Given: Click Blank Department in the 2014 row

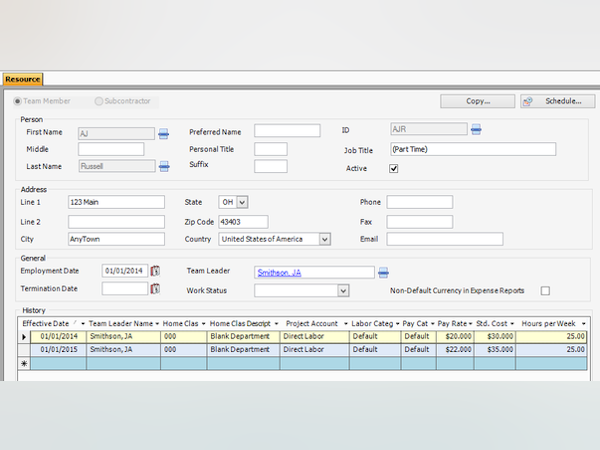Looking at the screenshot, I should pos(243,336).
